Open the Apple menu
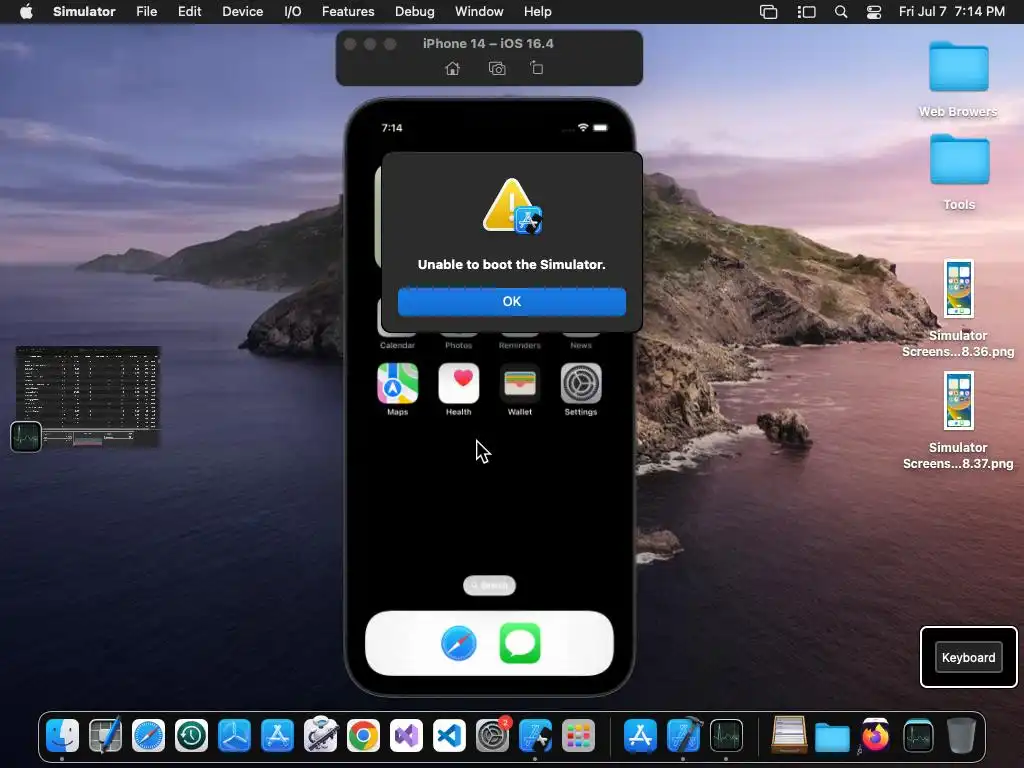 [26, 12]
